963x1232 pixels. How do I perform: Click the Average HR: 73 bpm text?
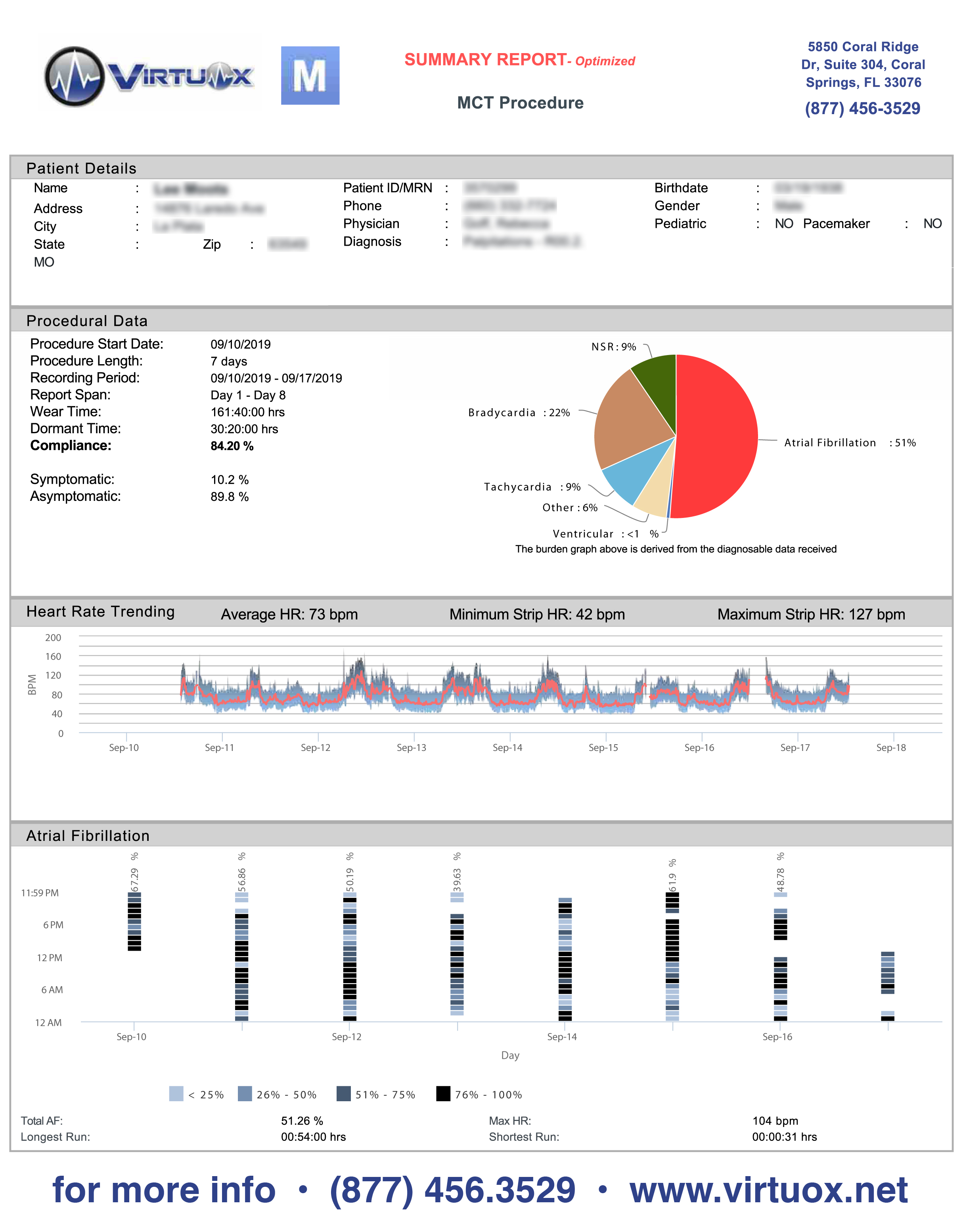289,614
